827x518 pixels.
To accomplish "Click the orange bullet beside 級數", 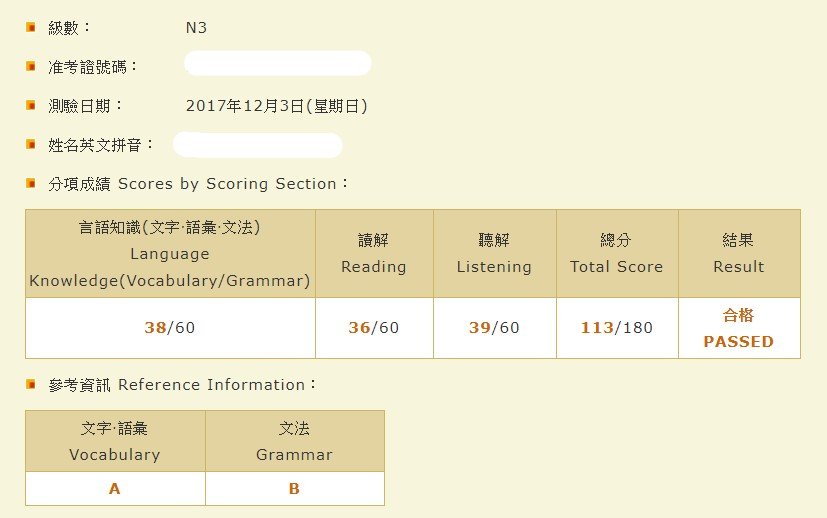I will (x=31, y=27).
